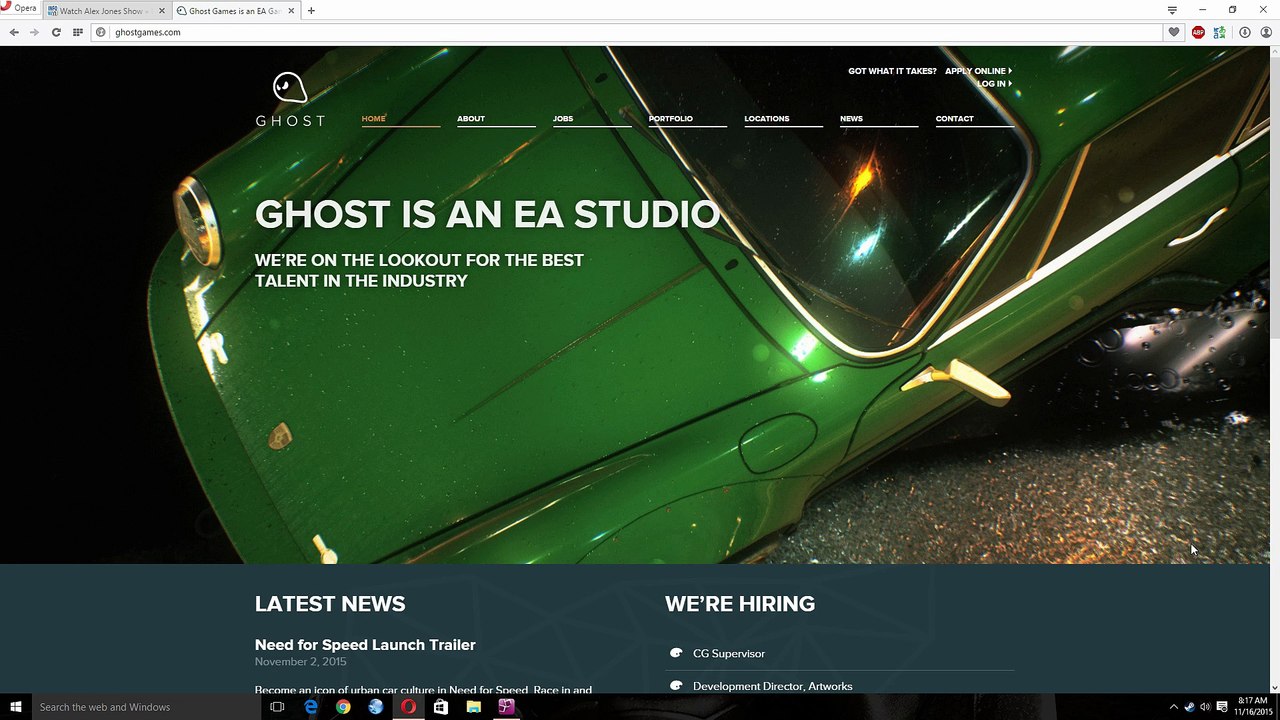The image size is (1280, 720).
Task: Click the GOT WHAT IT TAKES? text
Action: tap(892, 71)
